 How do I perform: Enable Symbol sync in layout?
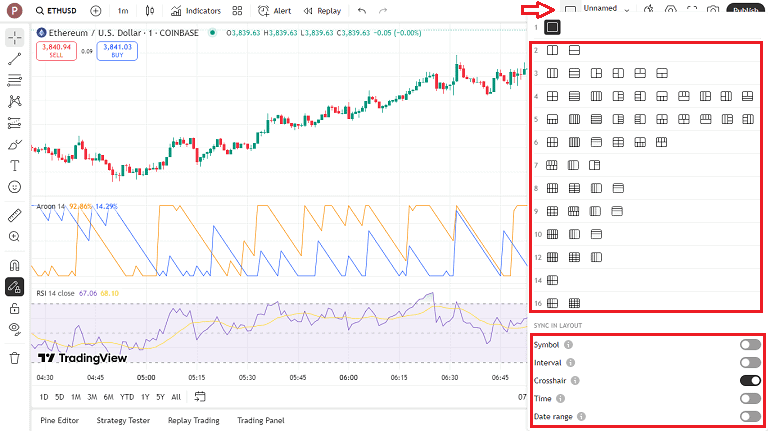[x=749, y=344]
